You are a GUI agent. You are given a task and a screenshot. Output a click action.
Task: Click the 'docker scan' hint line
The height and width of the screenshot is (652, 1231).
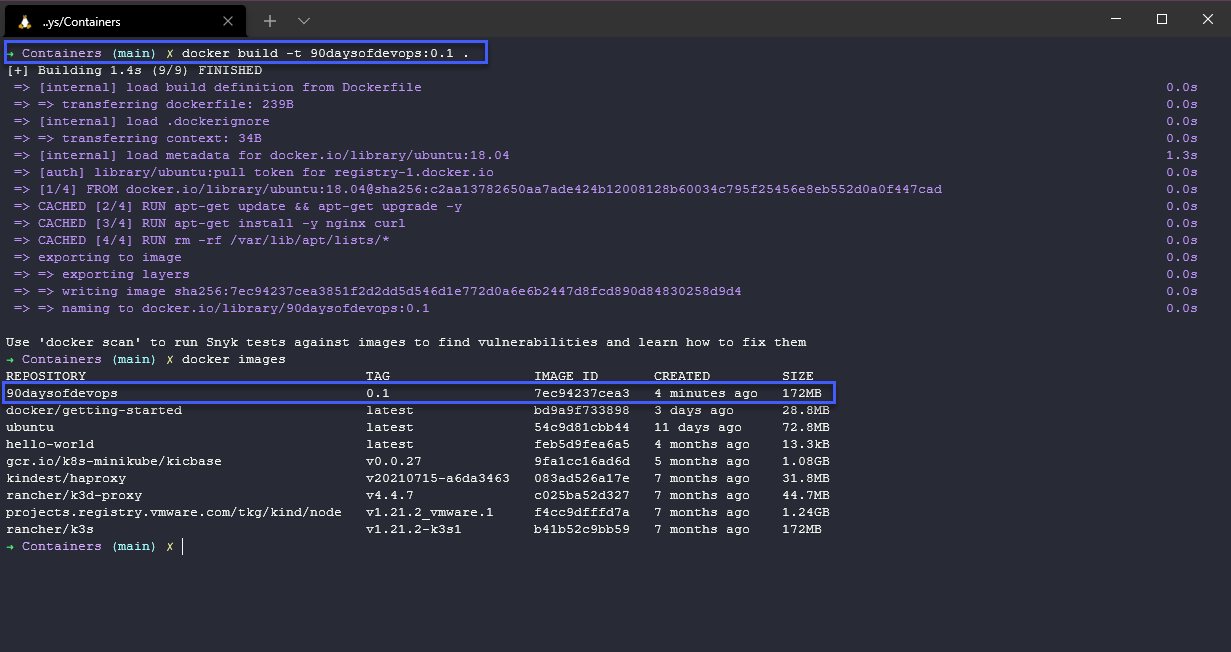(x=405, y=342)
